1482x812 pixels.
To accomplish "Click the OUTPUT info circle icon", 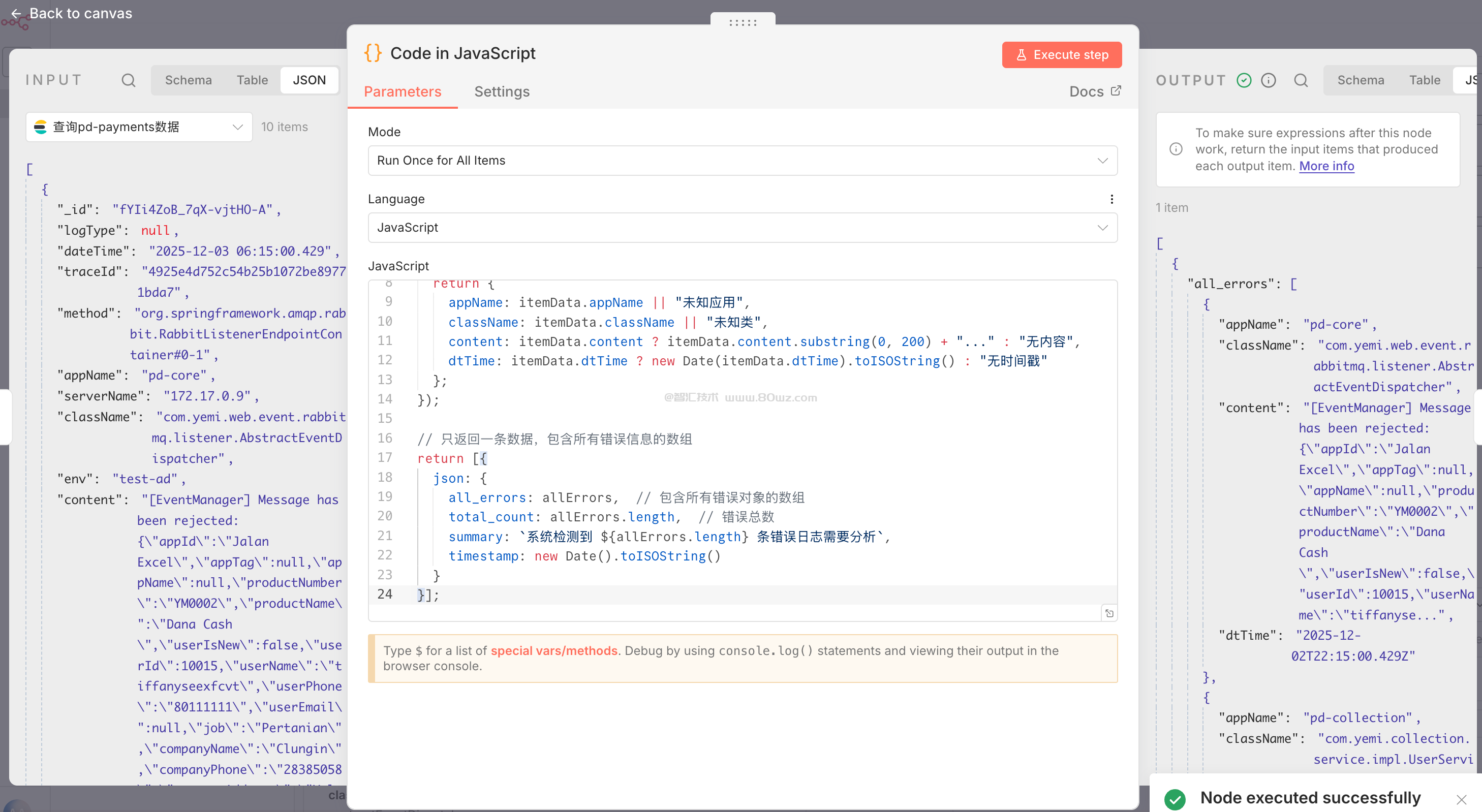I will click(x=1268, y=80).
